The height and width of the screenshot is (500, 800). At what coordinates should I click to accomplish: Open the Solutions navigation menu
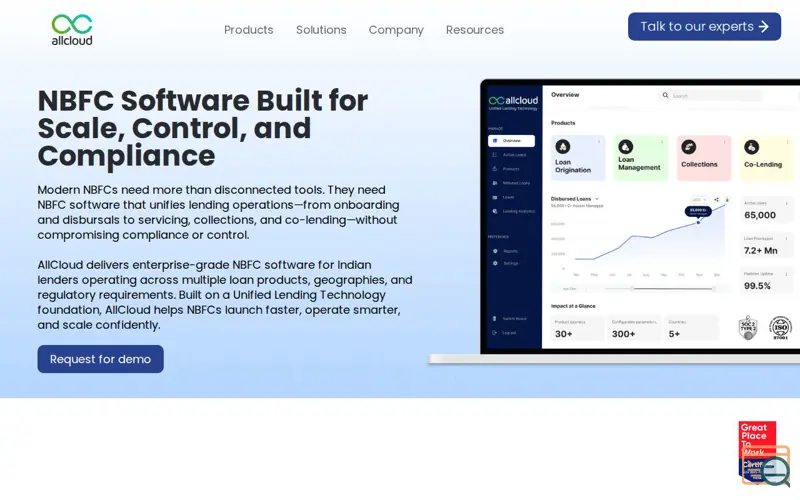[x=321, y=30]
